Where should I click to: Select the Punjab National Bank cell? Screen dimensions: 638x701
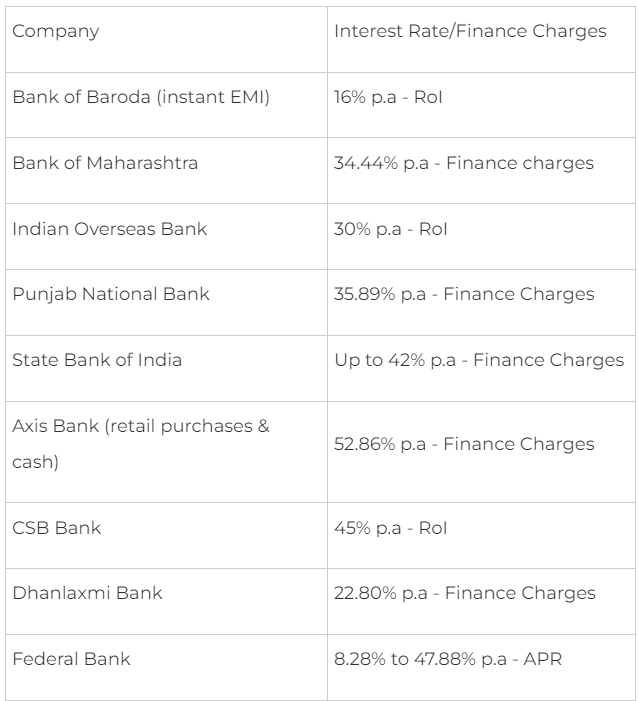coord(166,303)
